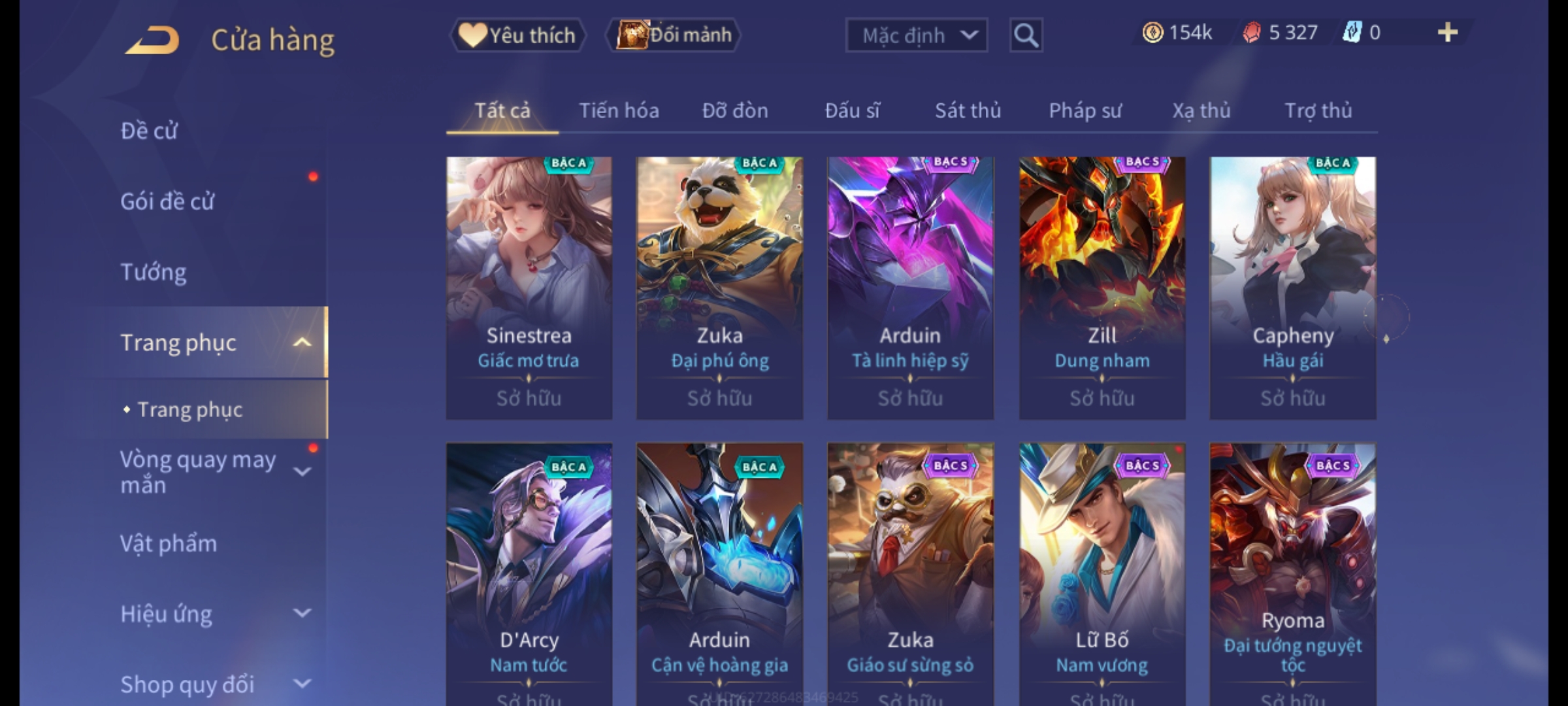Open Tướng in the sidebar
The image size is (1568, 706).
[x=154, y=271]
